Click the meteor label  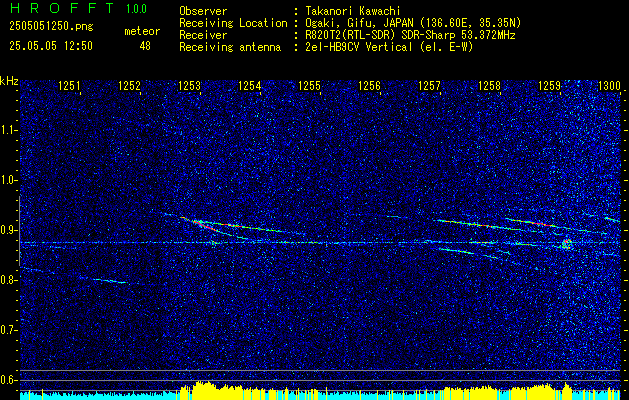[x=142, y=31]
